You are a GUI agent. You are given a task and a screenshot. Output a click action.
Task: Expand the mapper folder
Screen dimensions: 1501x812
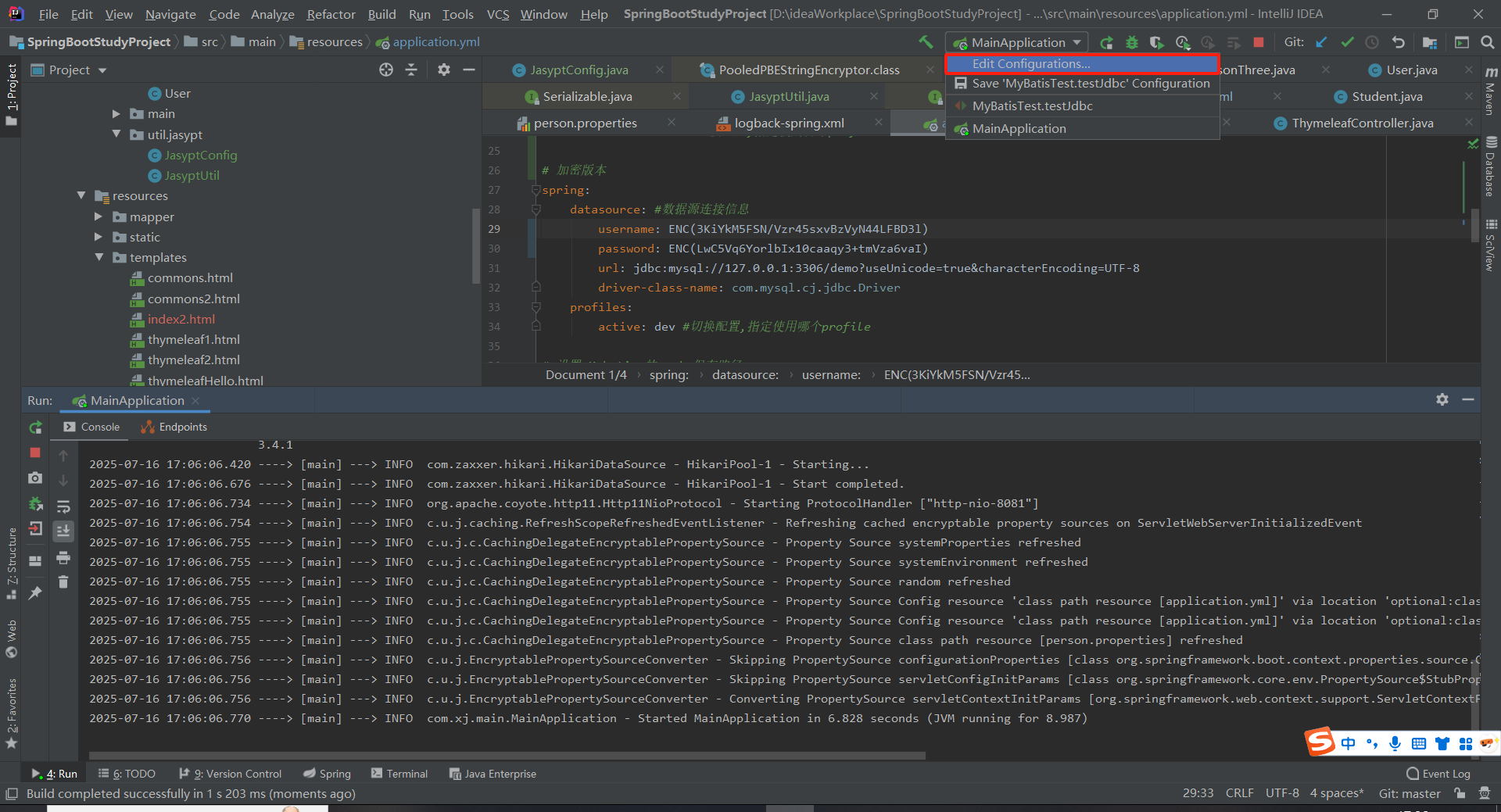point(99,216)
